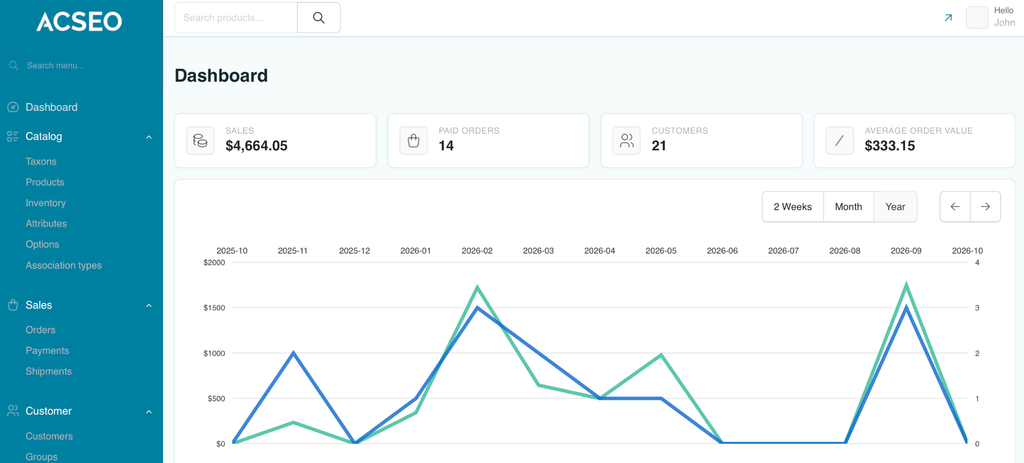Click the 2026-09 chart axis label

pyautogui.click(x=906, y=251)
